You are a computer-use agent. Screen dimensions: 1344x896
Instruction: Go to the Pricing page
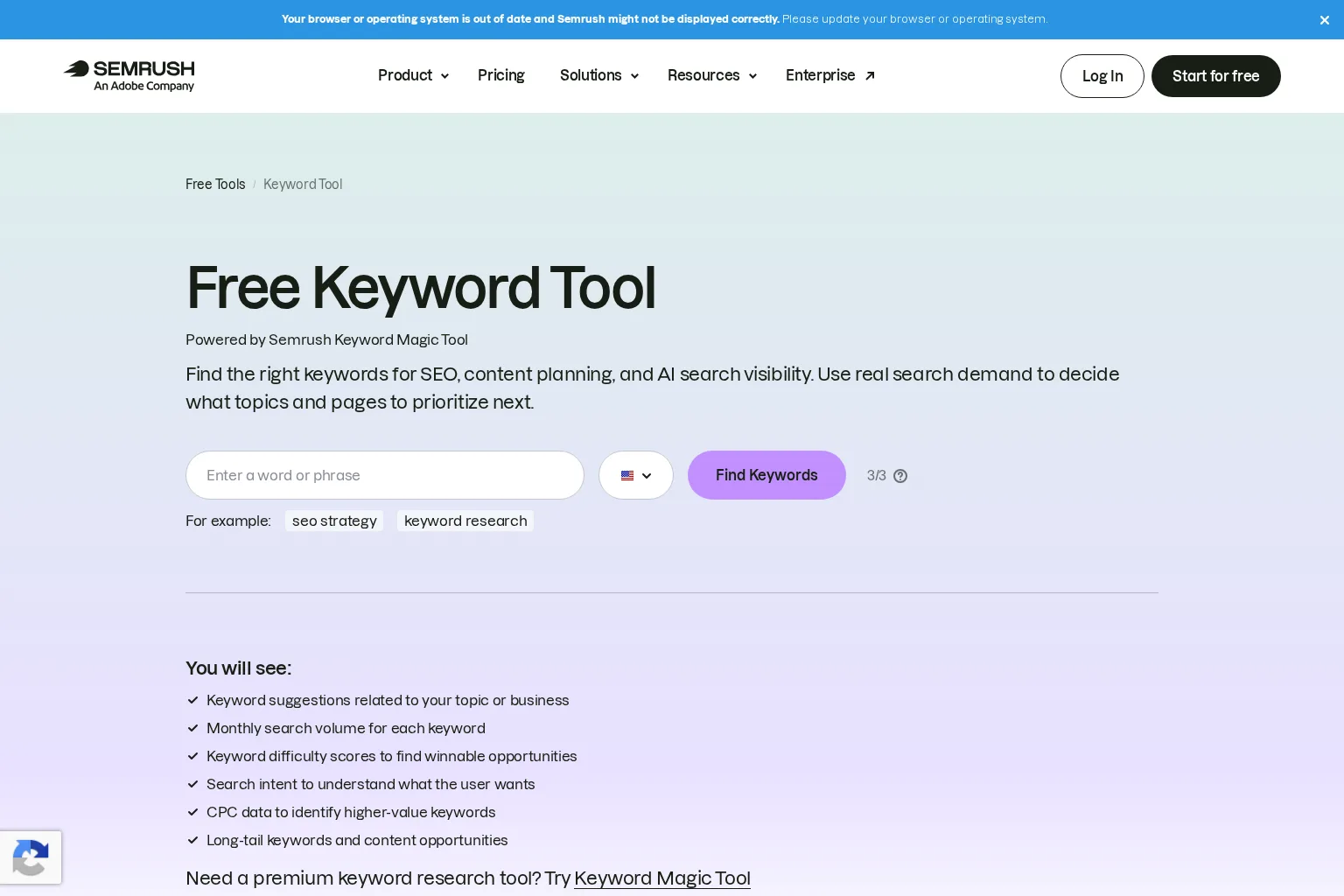(501, 75)
